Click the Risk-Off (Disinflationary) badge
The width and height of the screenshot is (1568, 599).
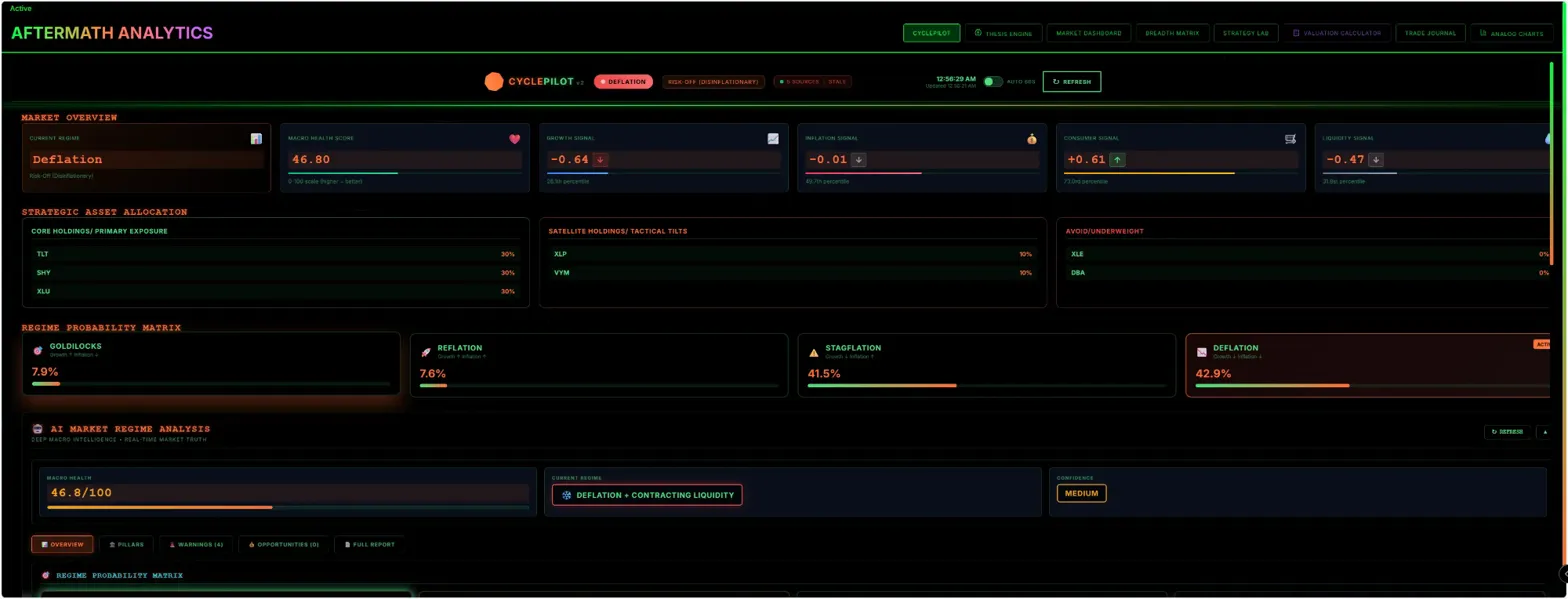tap(713, 82)
